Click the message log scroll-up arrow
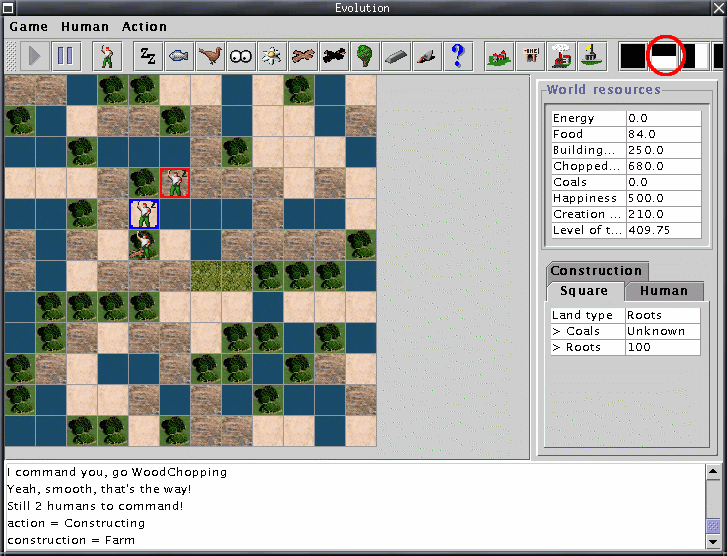The image size is (727, 556). (x=713, y=471)
